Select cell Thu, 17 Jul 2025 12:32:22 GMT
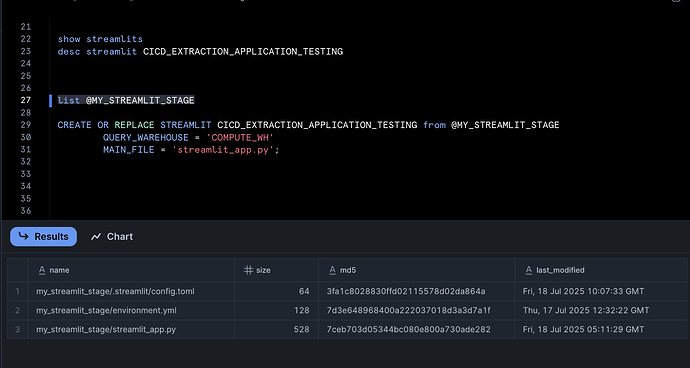Image resolution: width=690 pixels, height=368 pixels. pyautogui.click(x=601, y=310)
